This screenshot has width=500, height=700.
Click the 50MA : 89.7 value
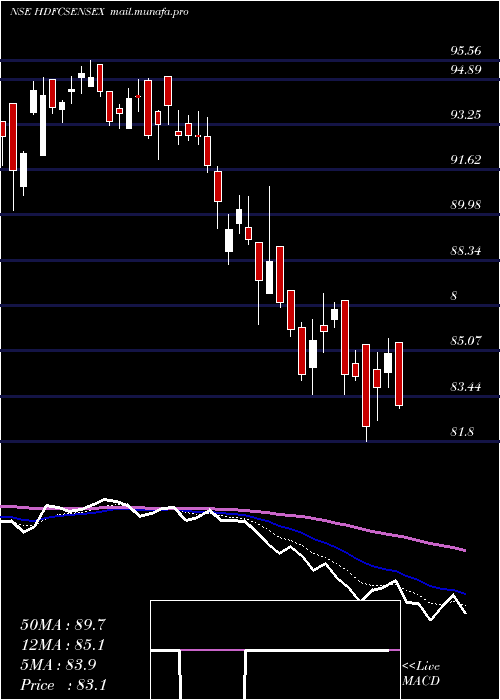tap(63, 625)
